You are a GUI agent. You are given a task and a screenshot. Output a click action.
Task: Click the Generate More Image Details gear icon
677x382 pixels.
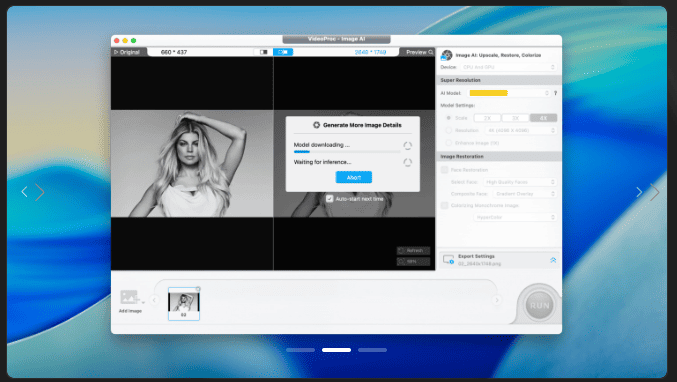click(x=316, y=125)
